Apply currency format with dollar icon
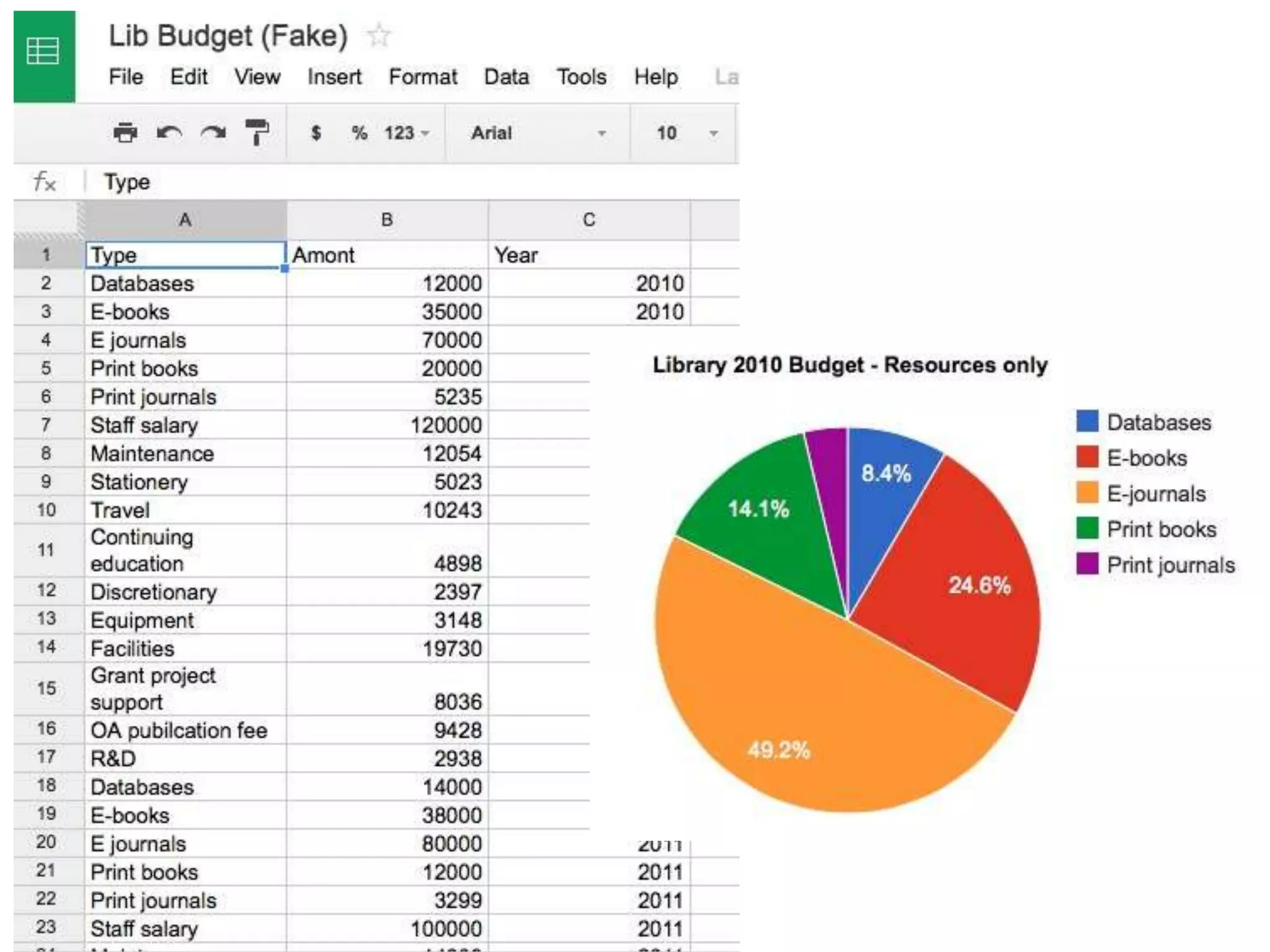This screenshot has width=1270, height=952. pos(316,133)
